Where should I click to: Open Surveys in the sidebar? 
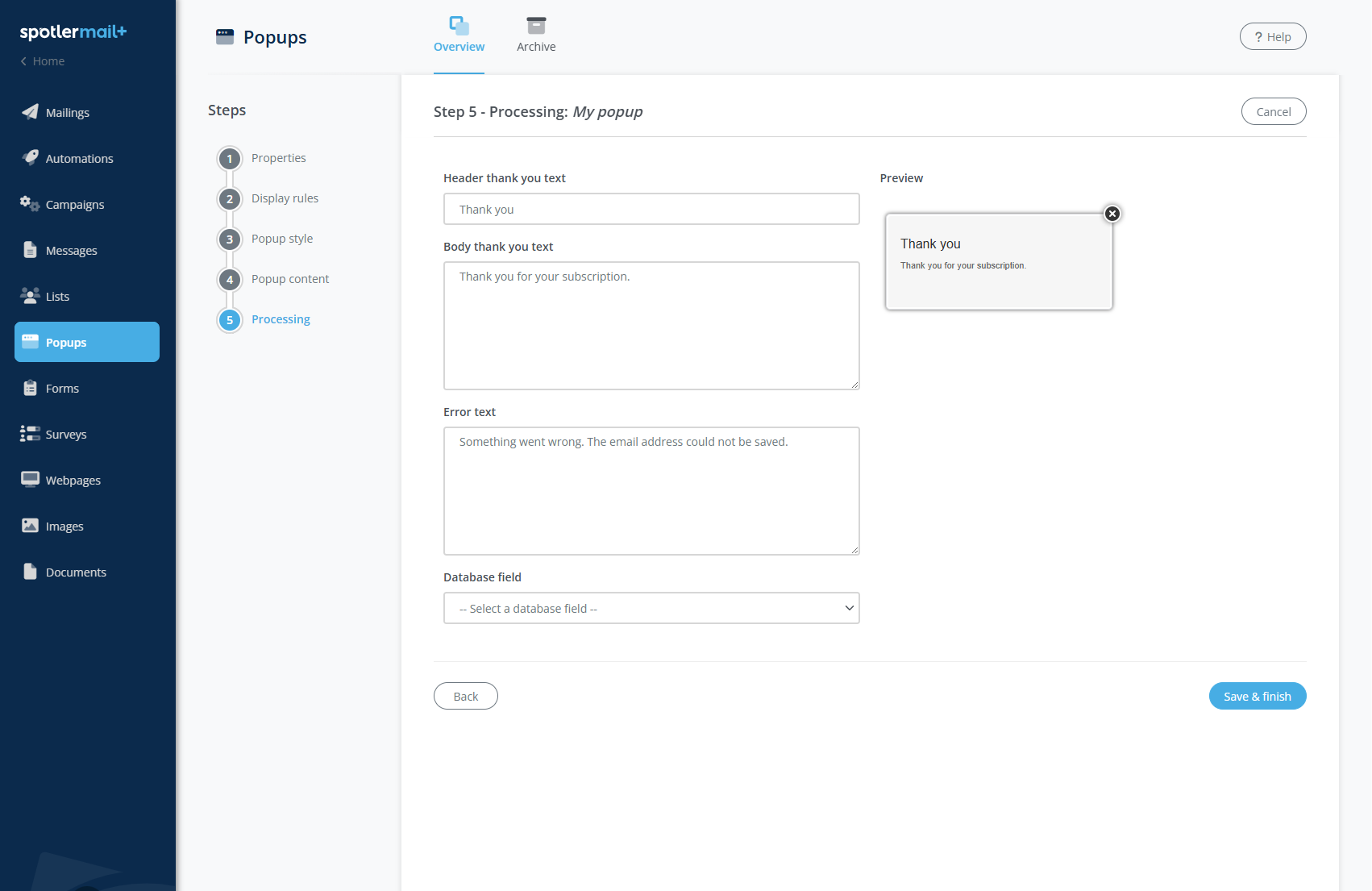click(87, 434)
